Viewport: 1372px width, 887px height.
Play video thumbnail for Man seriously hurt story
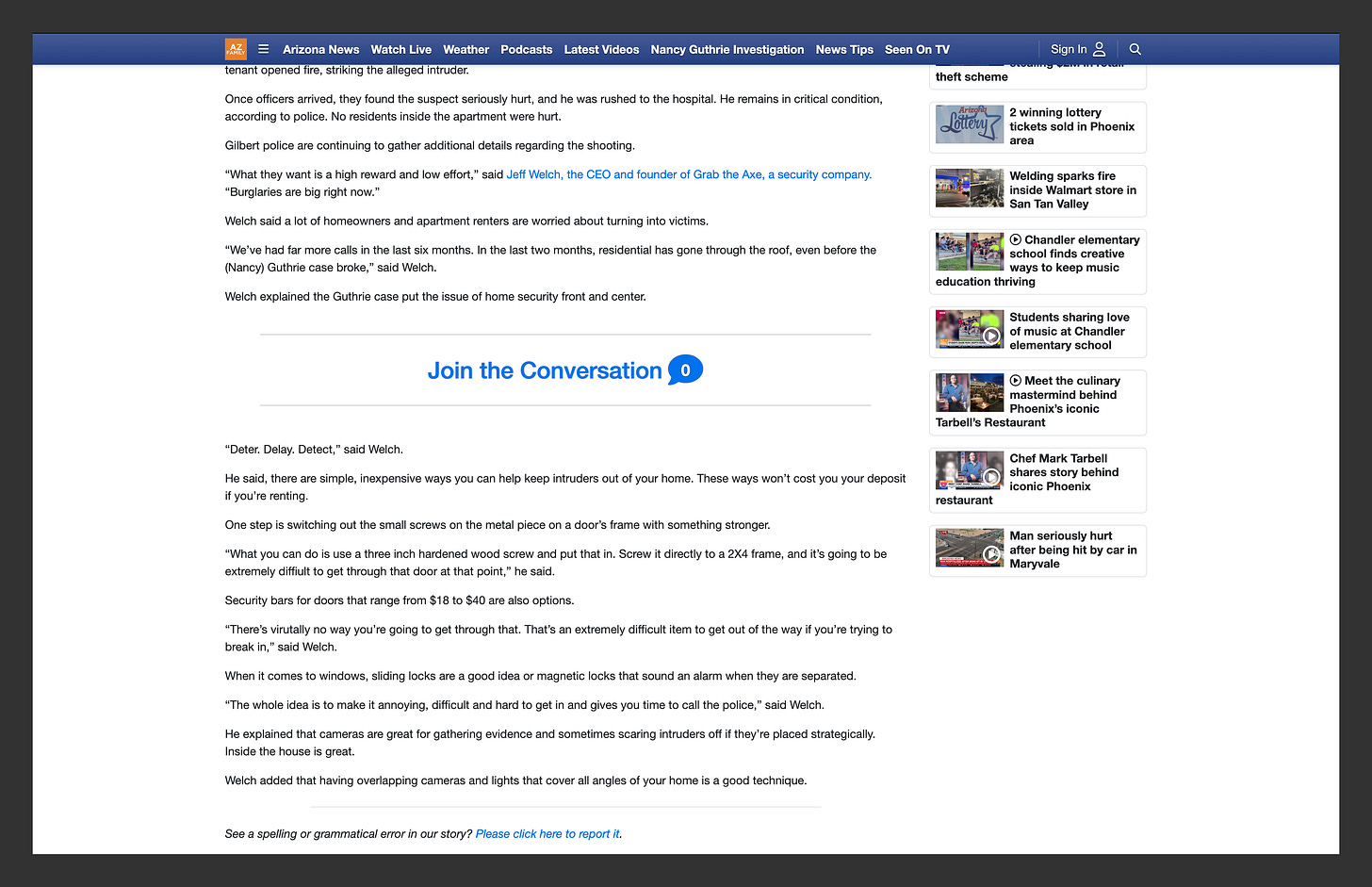970,549
